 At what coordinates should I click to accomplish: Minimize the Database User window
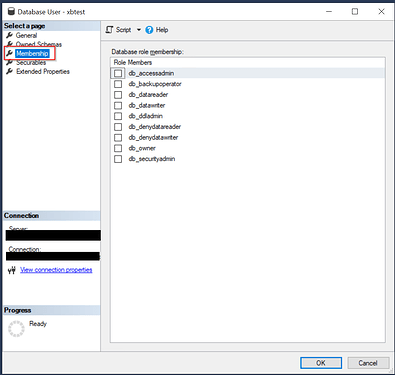point(329,12)
